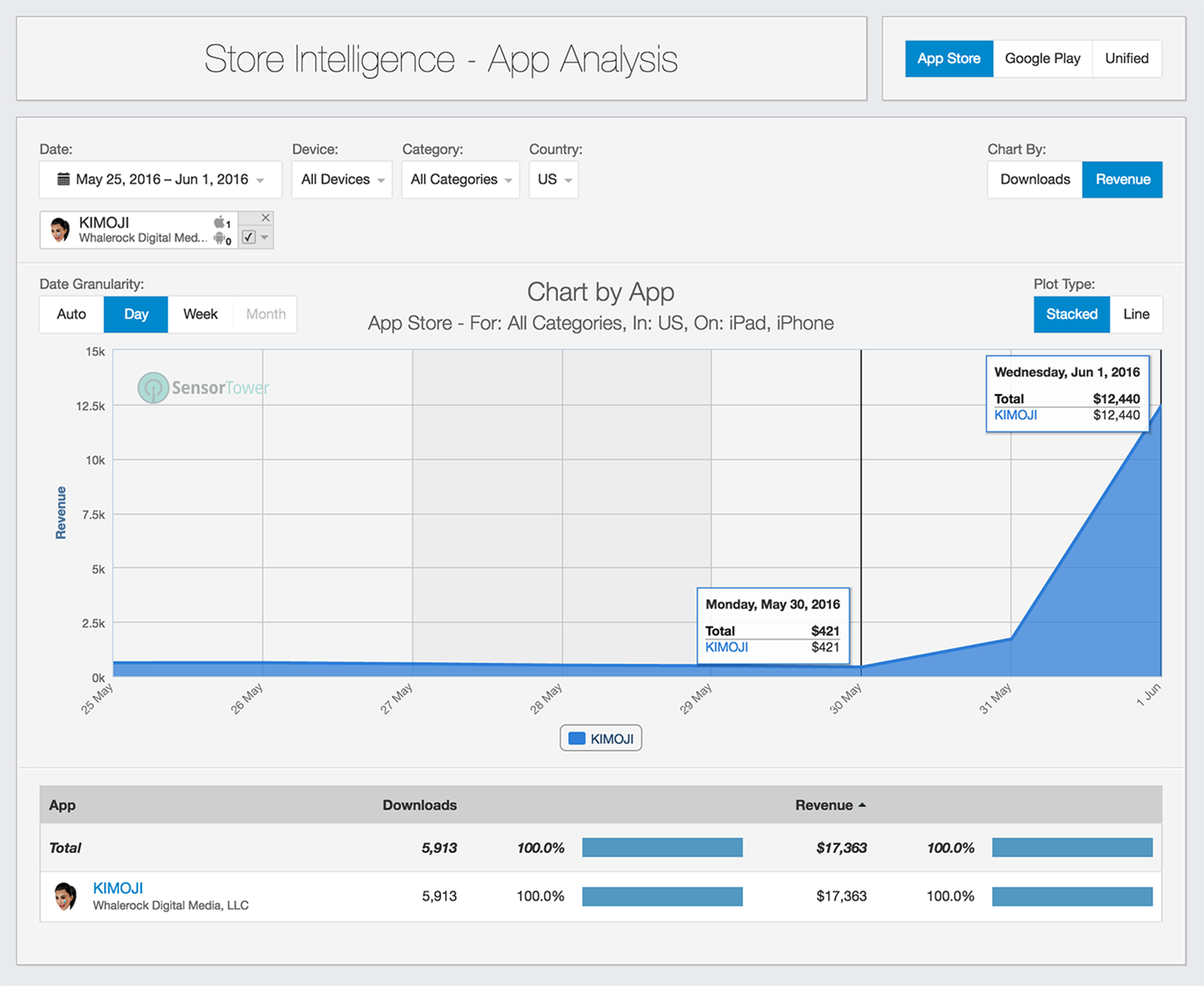The image size is (1204, 986).
Task: Set date granularity to Week
Action: (201, 314)
